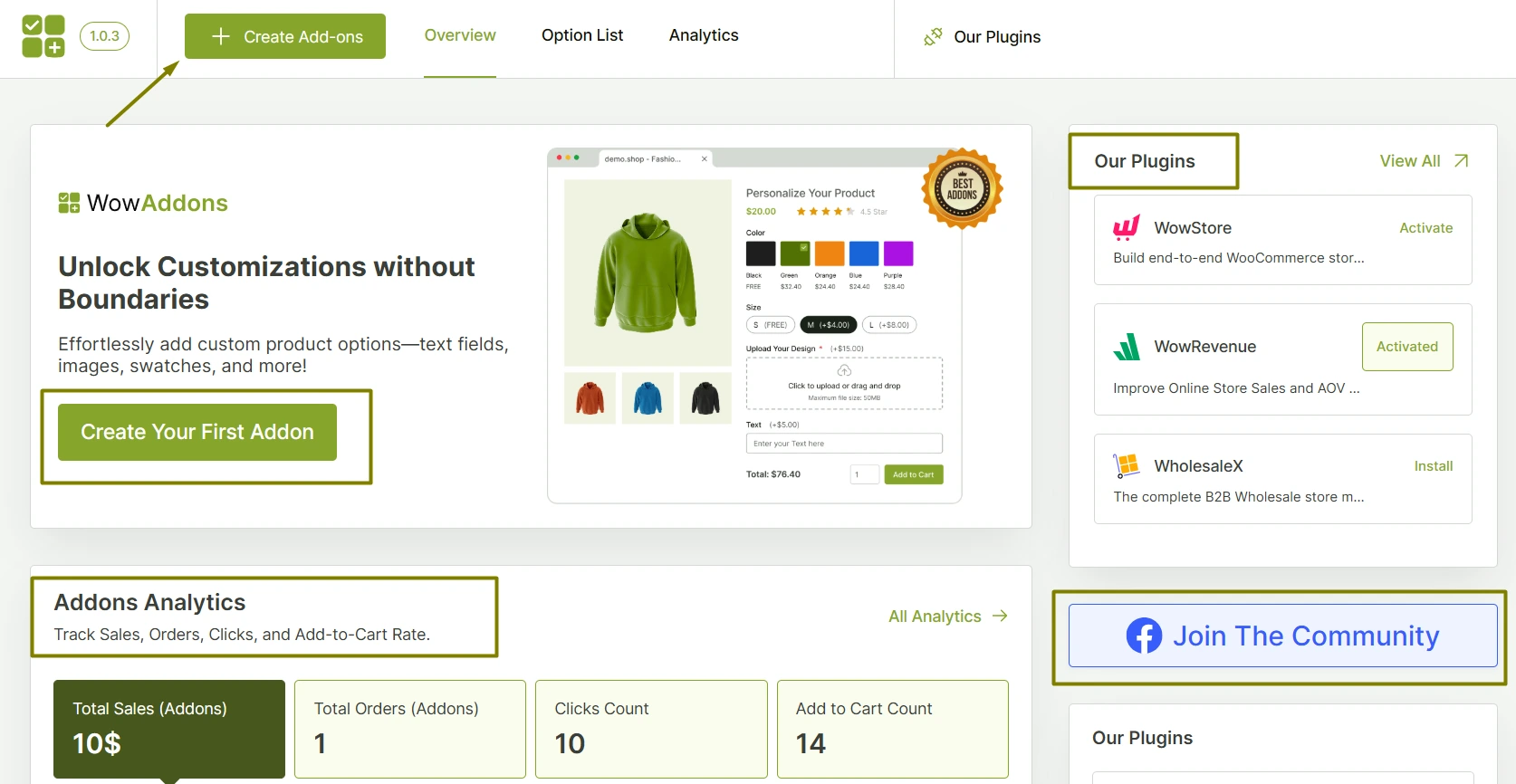Click the WholesaleX logo icon
Image resolution: width=1516 pixels, height=784 pixels.
[1127, 466]
